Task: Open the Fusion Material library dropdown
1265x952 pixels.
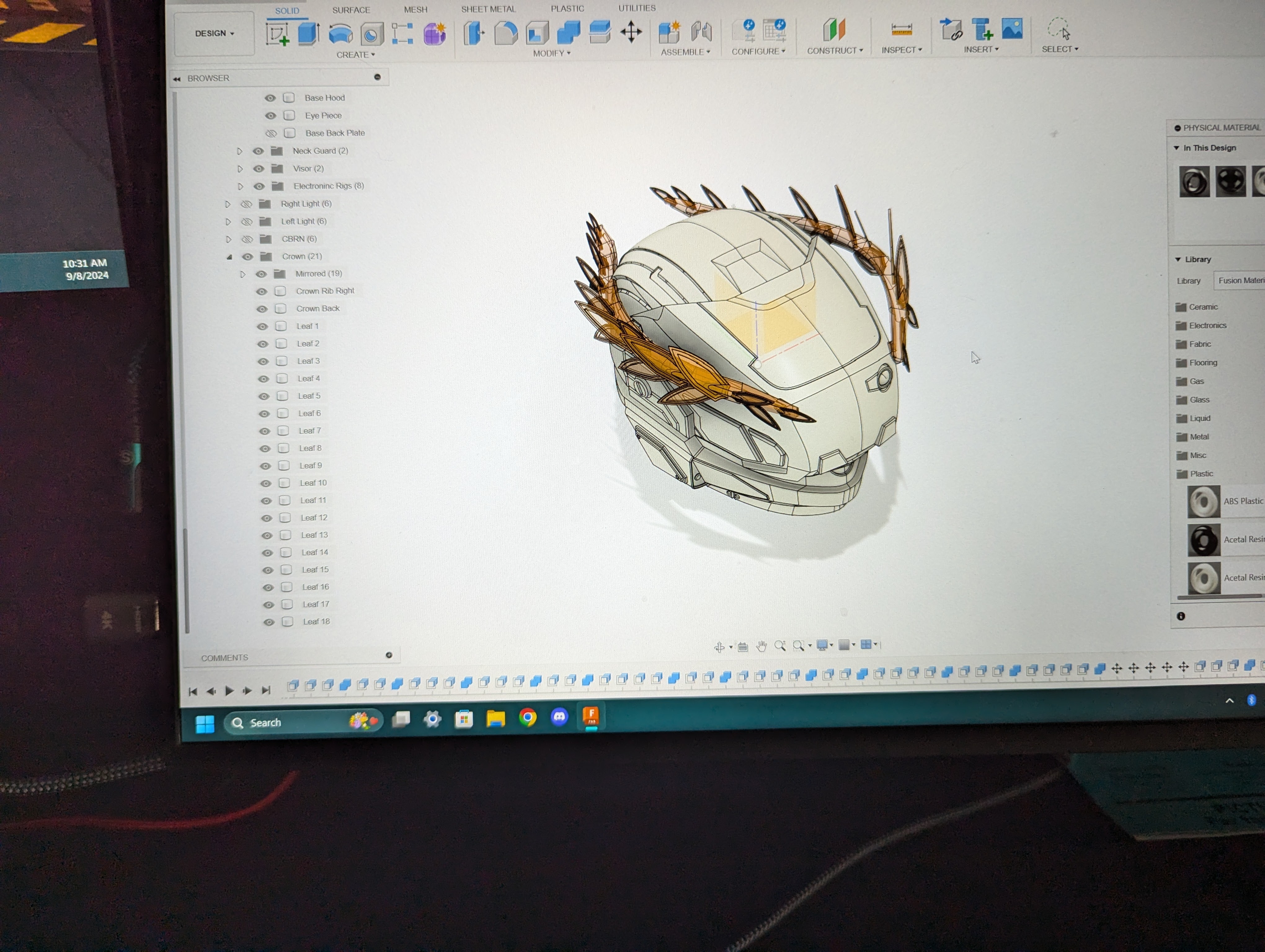Action: point(1239,280)
